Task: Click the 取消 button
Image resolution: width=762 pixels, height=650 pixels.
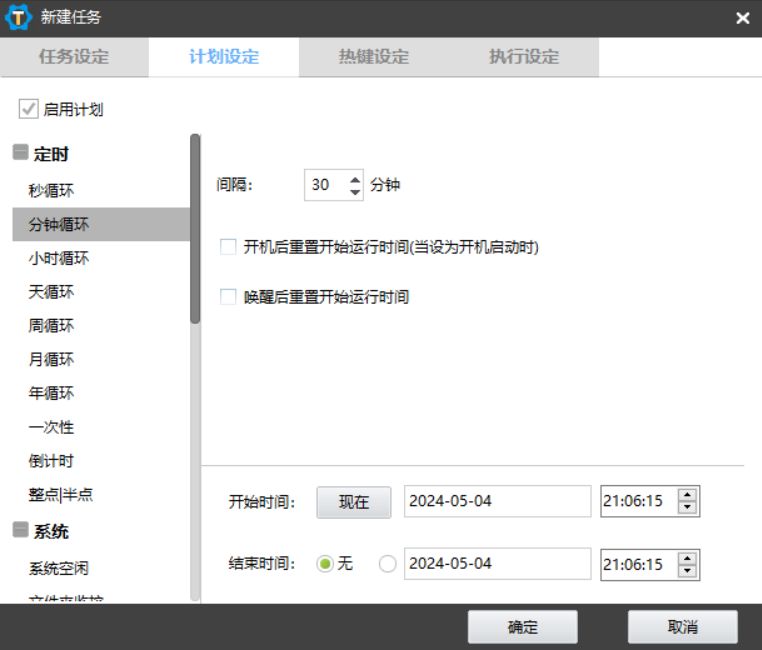Action: point(683,627)
